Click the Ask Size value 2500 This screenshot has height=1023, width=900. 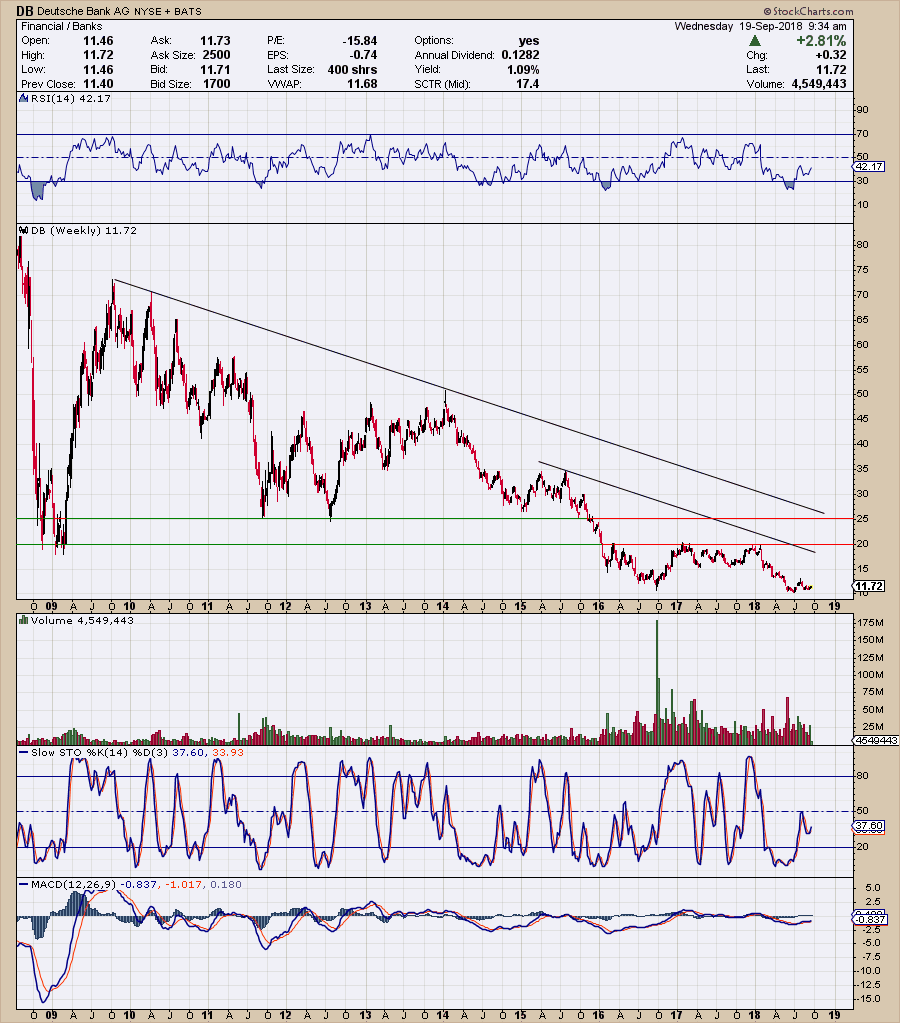(217, 55)
